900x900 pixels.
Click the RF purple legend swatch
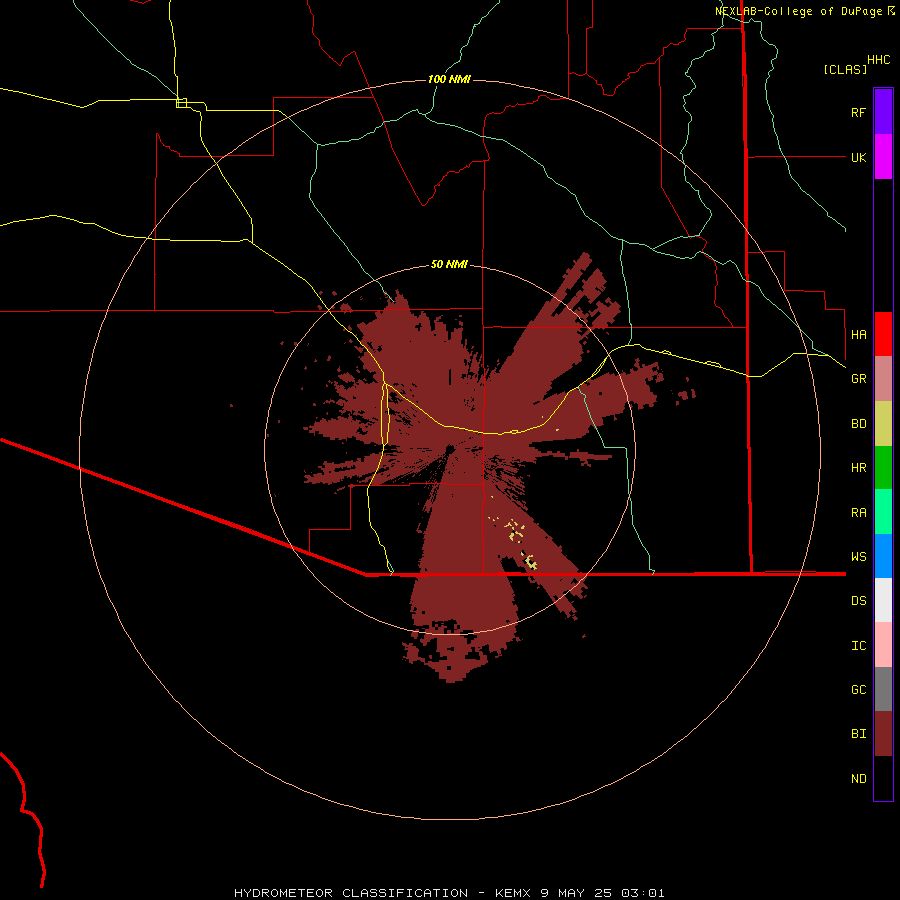883,112
